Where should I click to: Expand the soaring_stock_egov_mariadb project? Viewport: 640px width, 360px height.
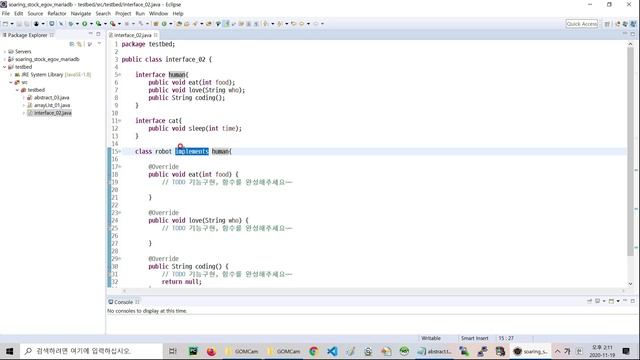(4, 59)
